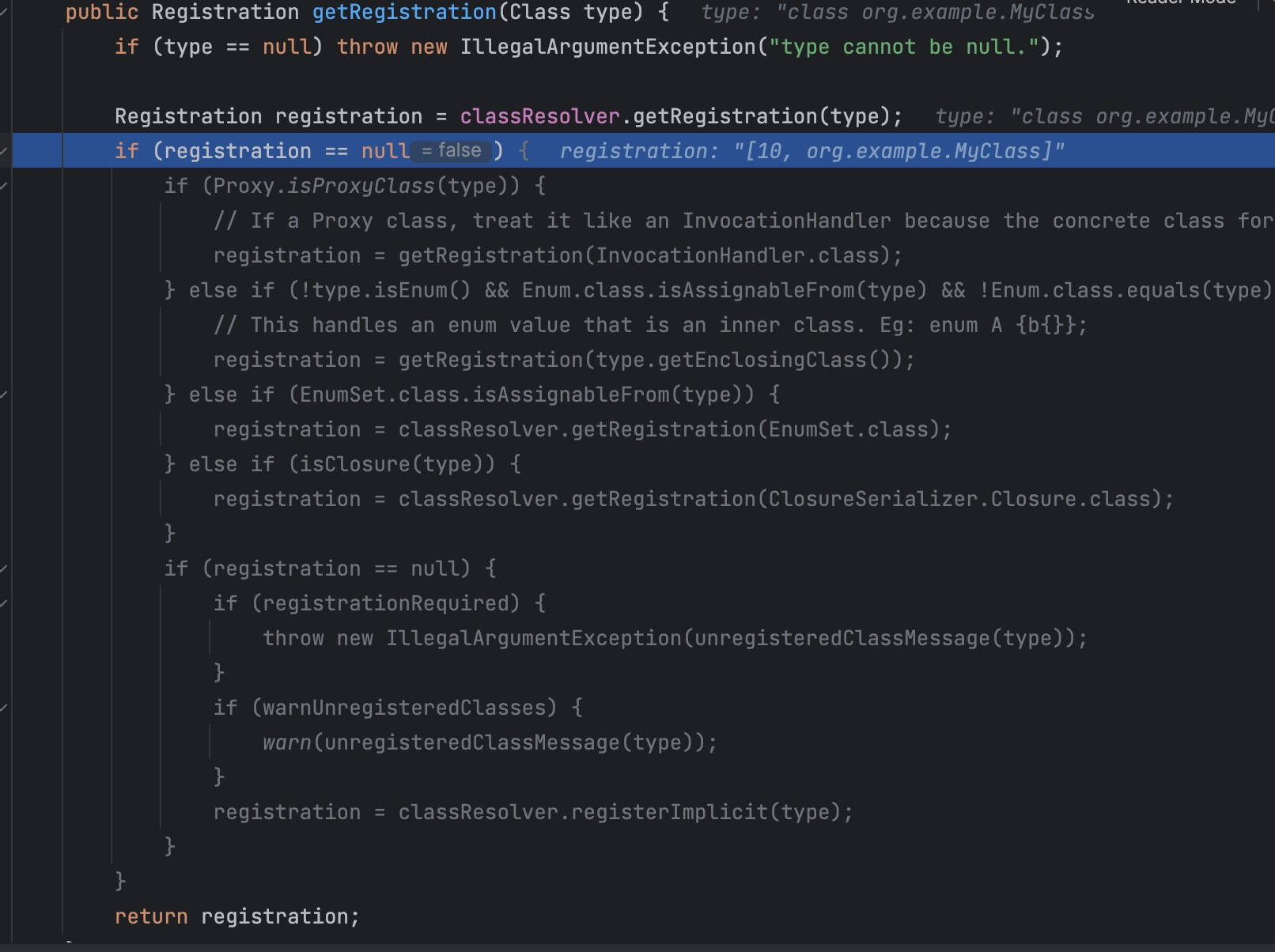This screenshot has width=1275, height=952.
Task: Click the isProxyClass method call
Action: pos(361,187)
